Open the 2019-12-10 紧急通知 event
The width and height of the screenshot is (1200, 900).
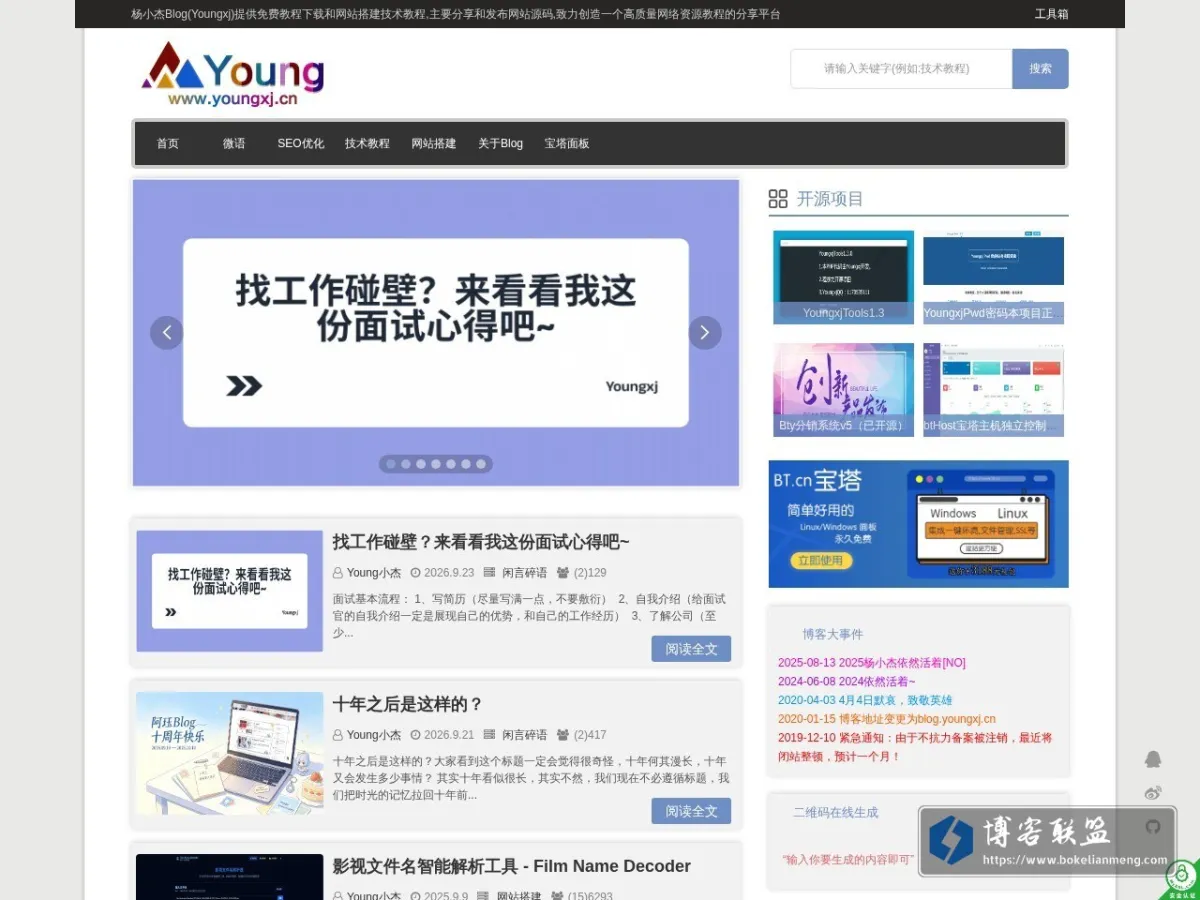tap(915, 748)
